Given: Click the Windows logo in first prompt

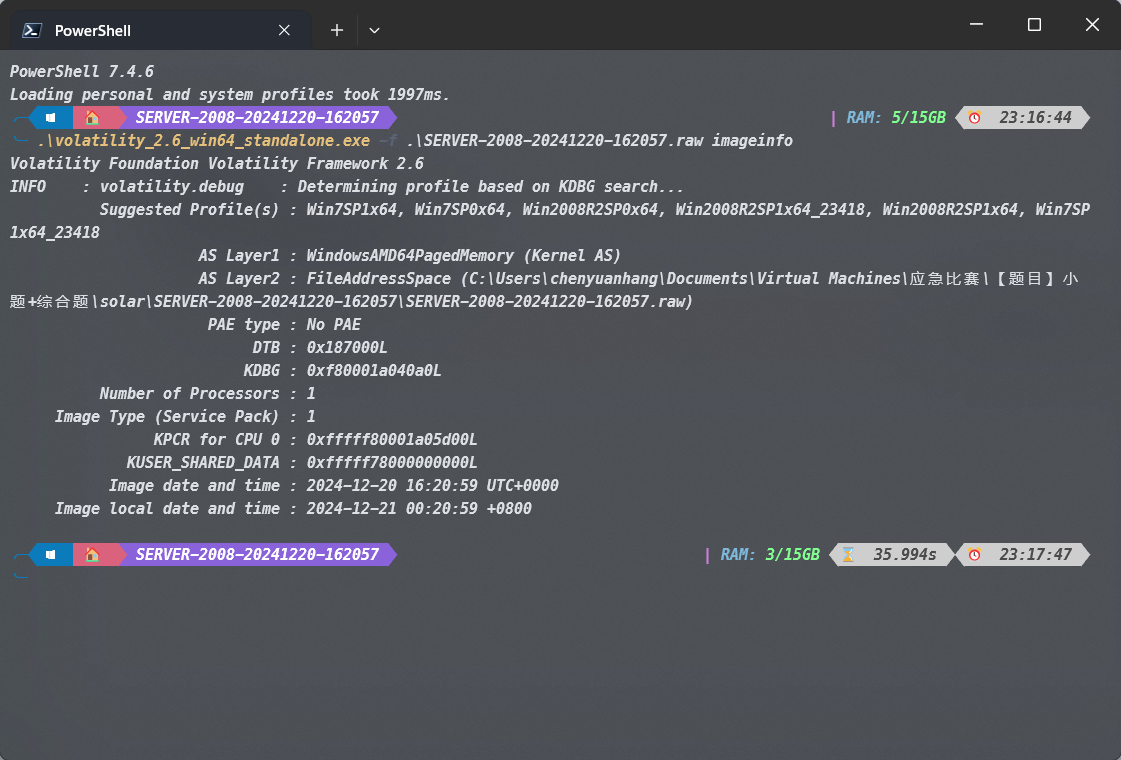Looking at the screenshot, I should (x=51, y=117).
